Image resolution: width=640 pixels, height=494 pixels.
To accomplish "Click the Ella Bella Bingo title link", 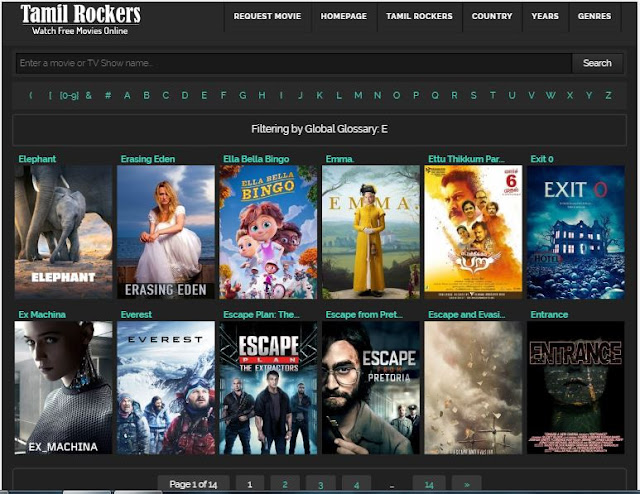I will [256, 159].
